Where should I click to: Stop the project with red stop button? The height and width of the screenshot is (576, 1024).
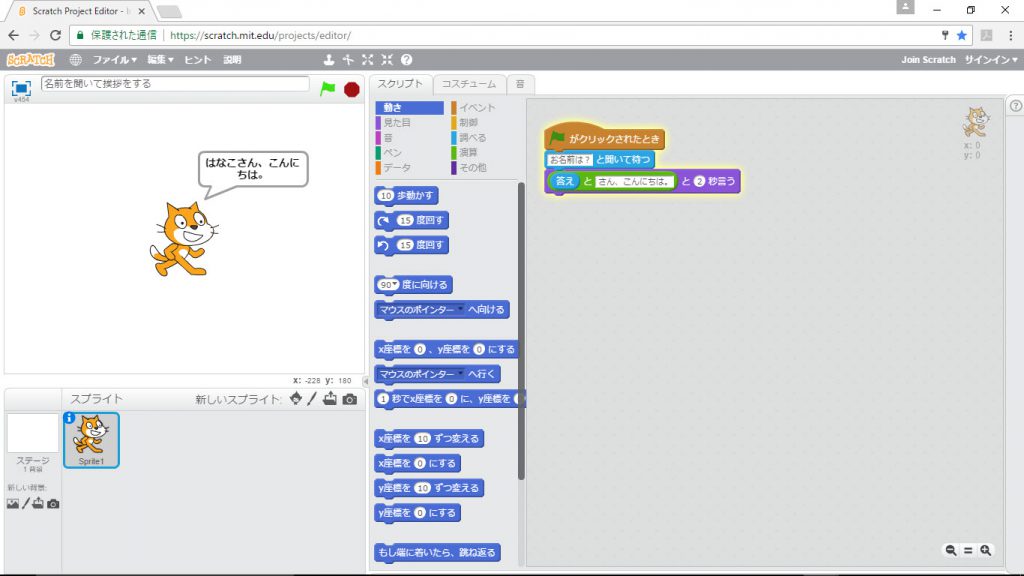pos(351,89)
